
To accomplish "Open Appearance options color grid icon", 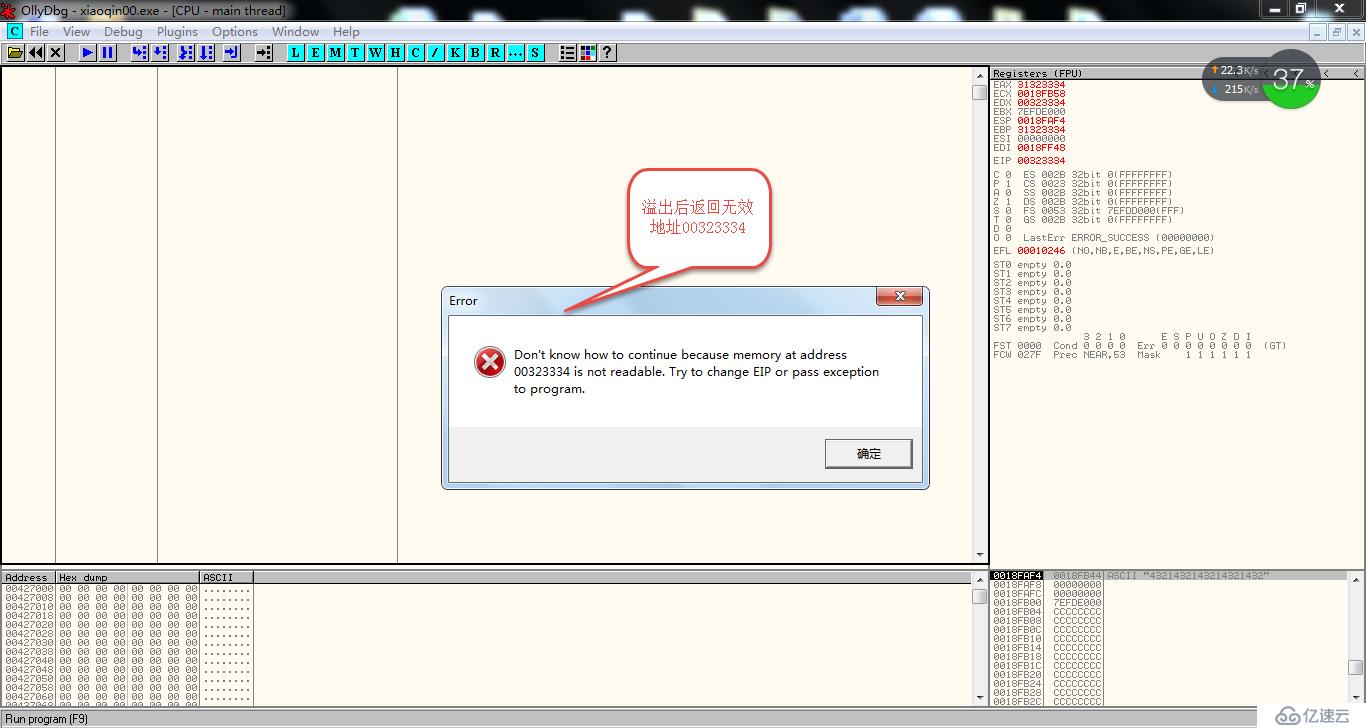I will point(588,53).
